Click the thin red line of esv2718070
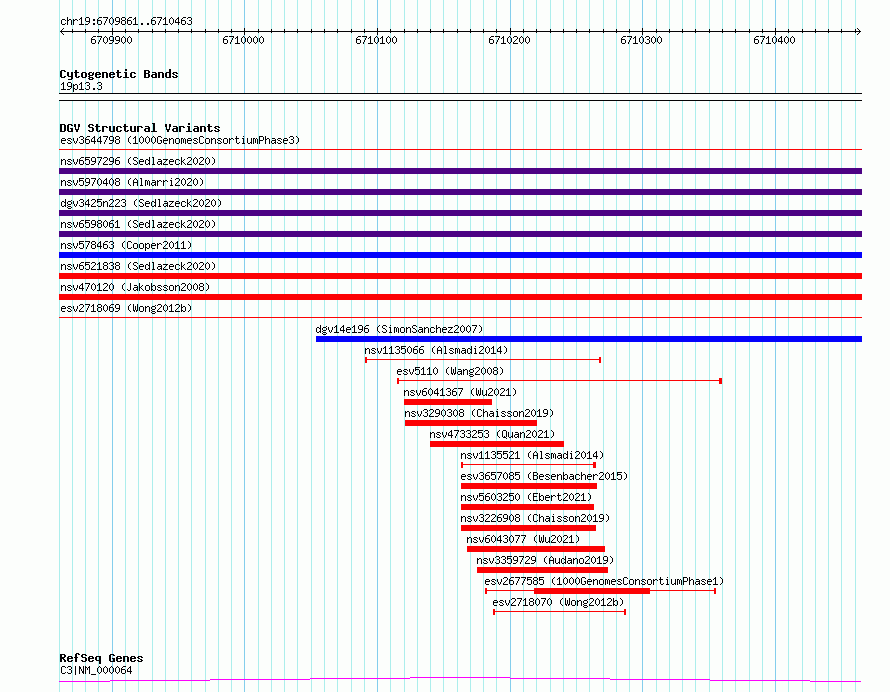 click(x=560, y=612)
